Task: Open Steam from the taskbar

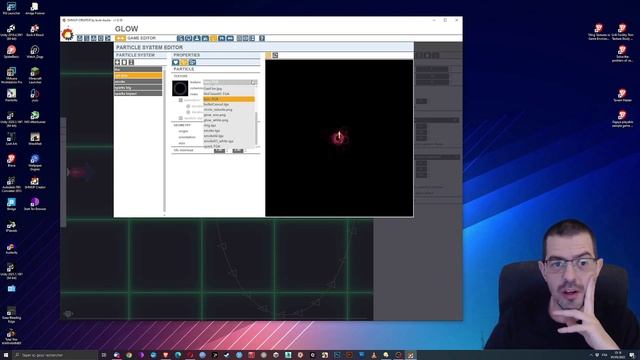Action: [227, 355]
